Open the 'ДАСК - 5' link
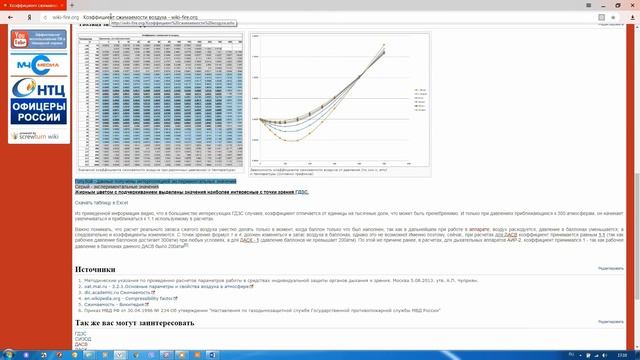 coord(249,240)
